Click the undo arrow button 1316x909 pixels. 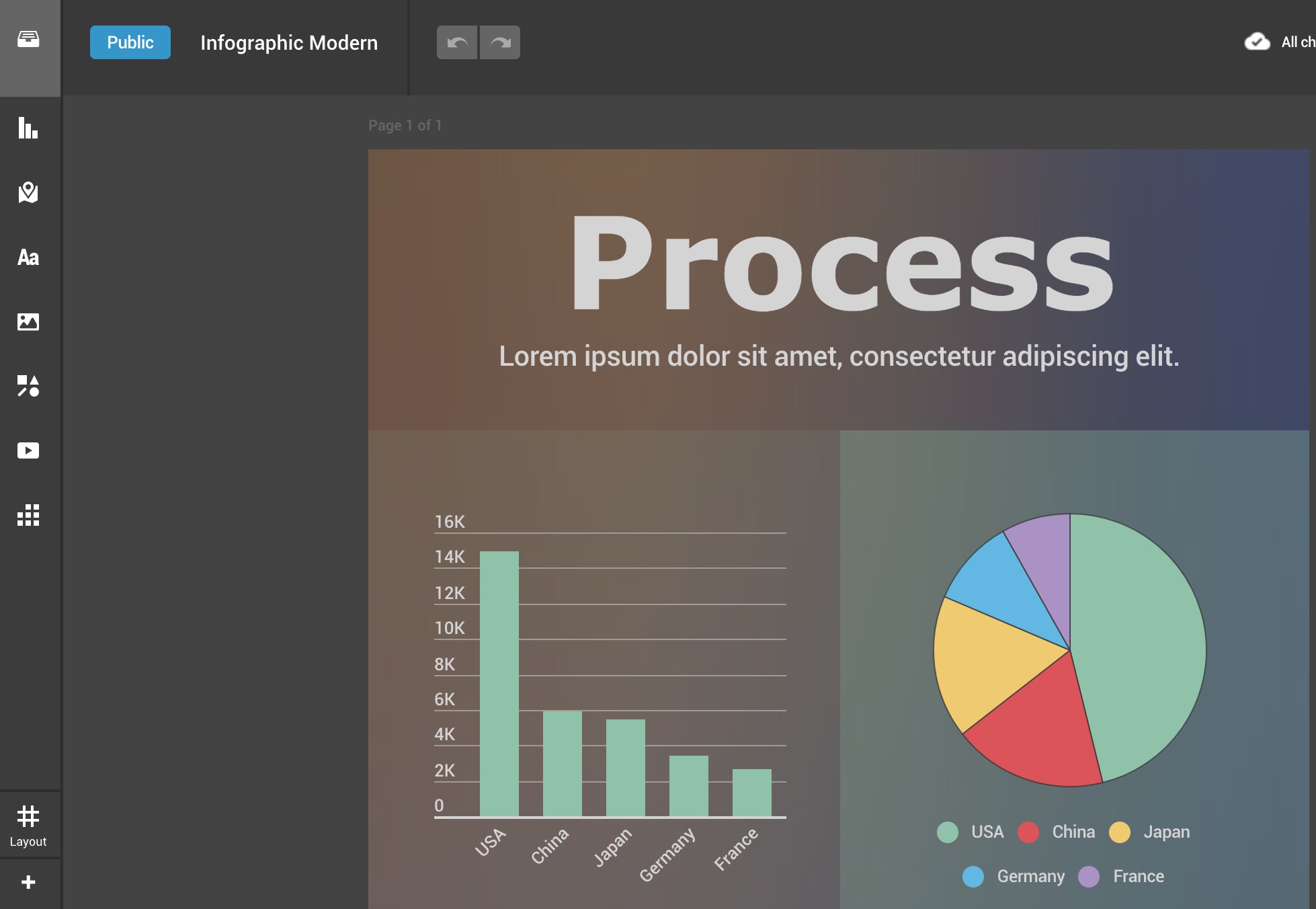coord(457,42)
